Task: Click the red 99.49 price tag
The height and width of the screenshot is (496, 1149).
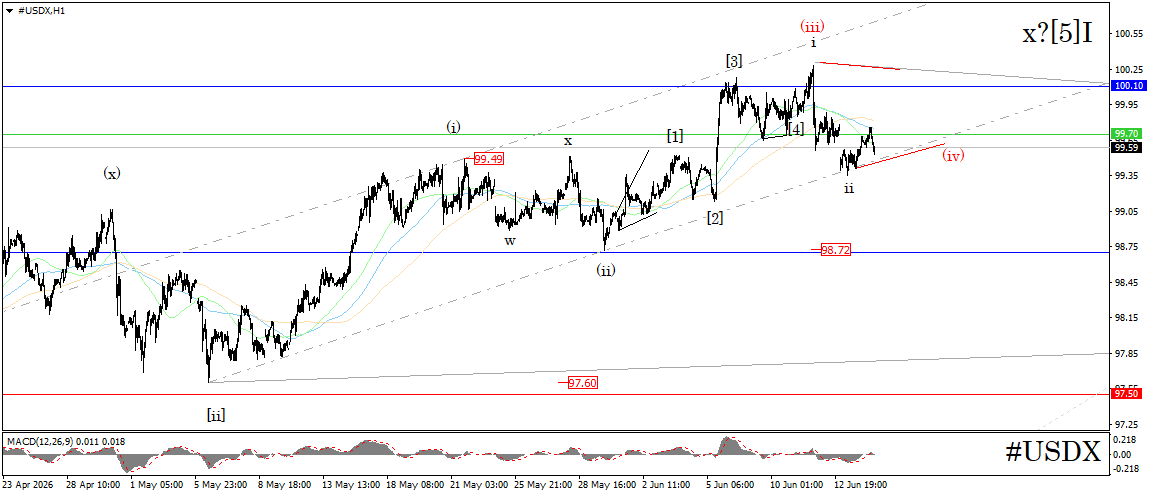Action: point(487,158)
